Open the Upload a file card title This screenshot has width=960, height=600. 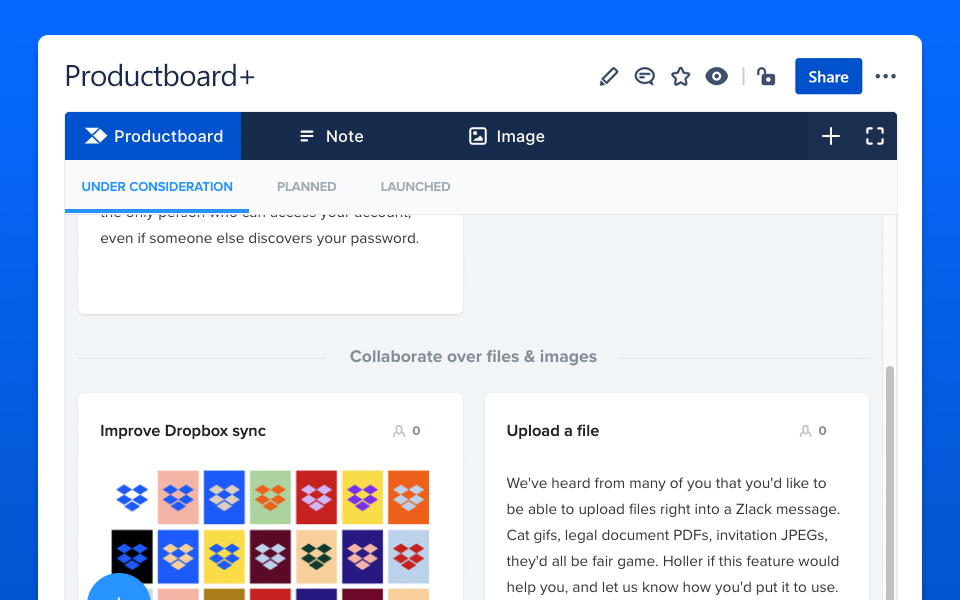tap(553, 431)
